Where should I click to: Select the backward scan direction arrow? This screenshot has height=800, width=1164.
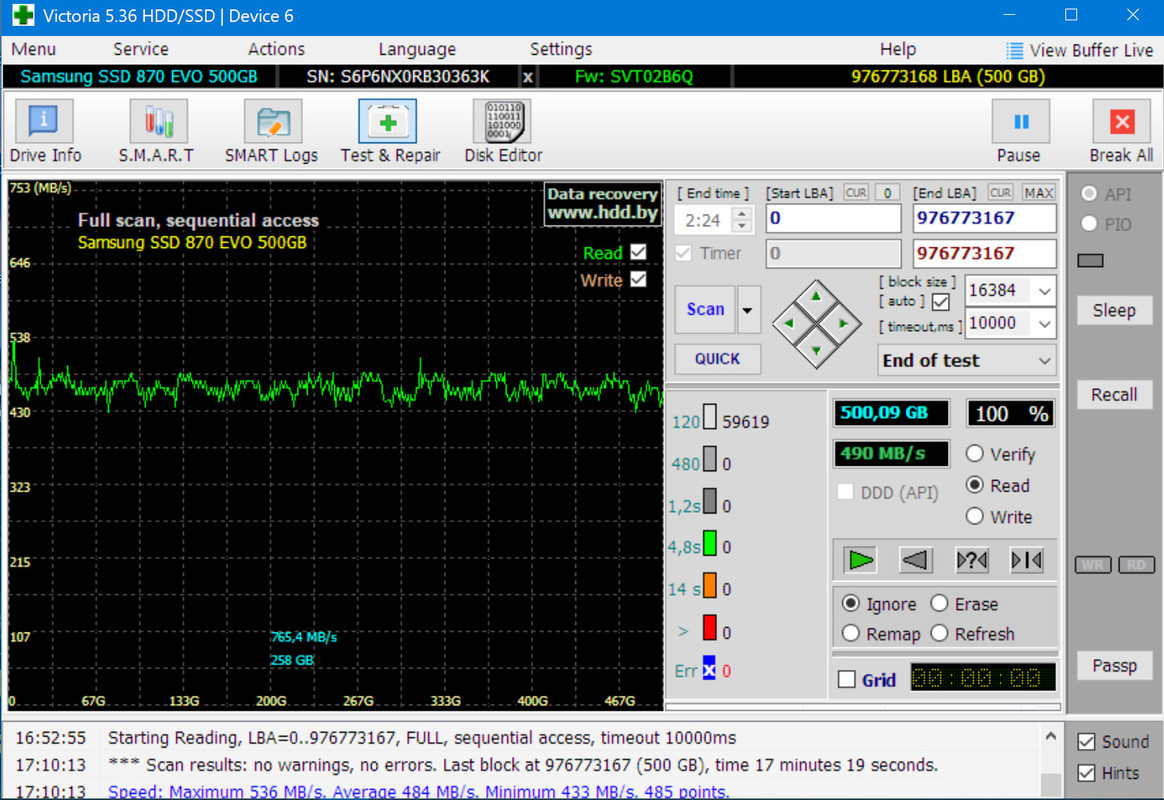click(915, 560)
